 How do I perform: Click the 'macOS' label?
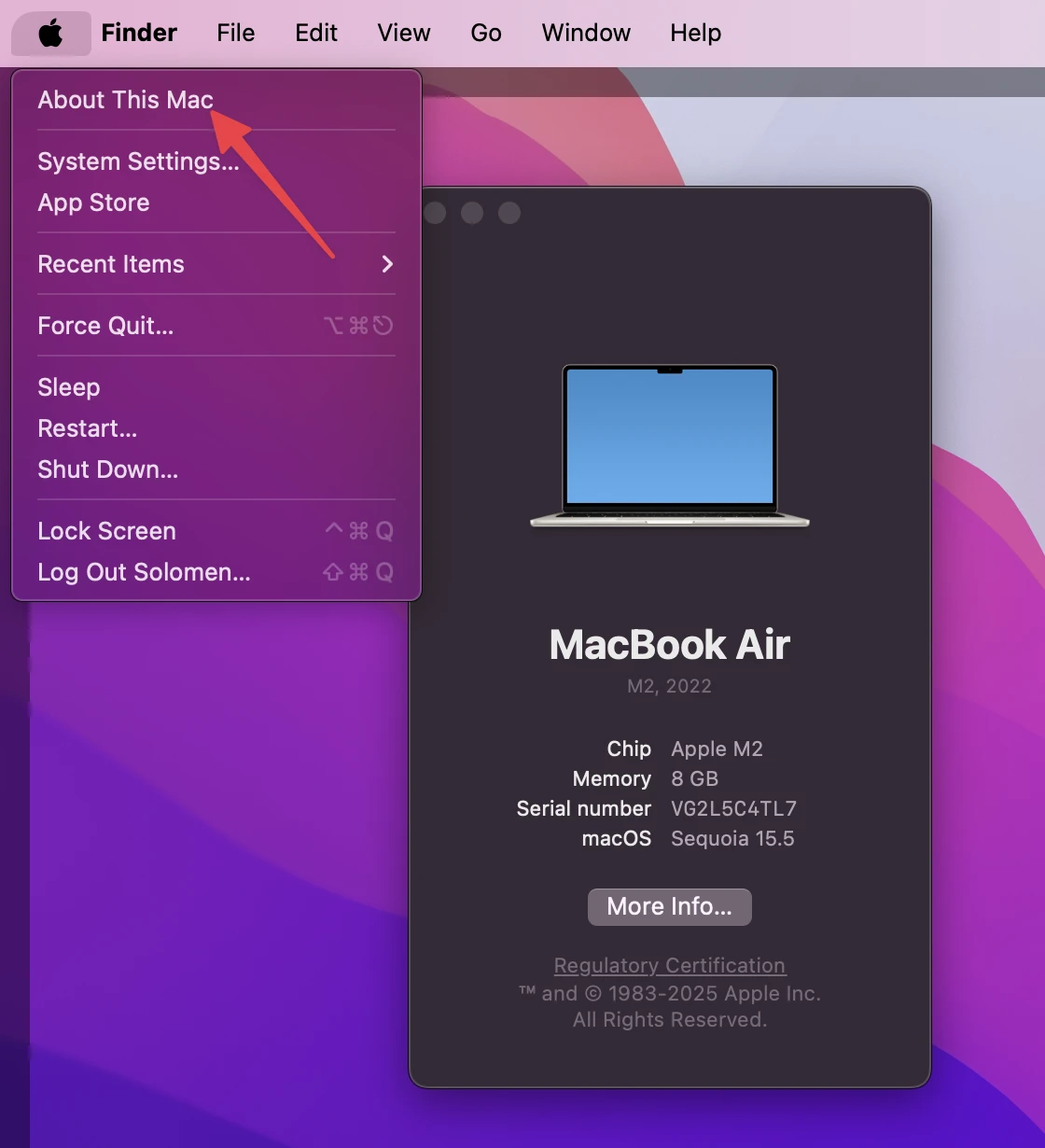pyautogui.click(x=617, y=838)
